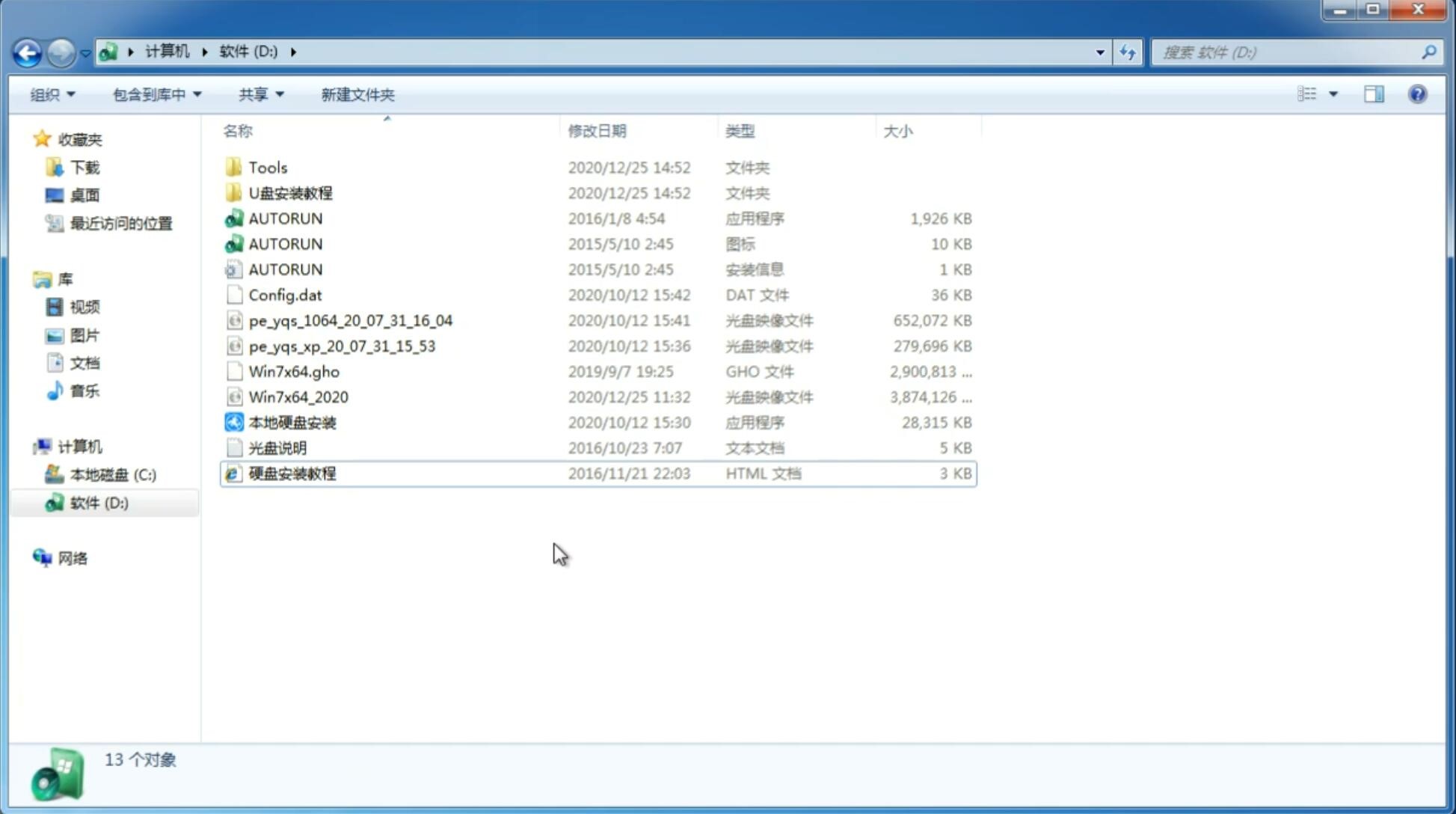Select 软件 (D:) drive in sidebar
The width and height of the screenshot is (1456, 814).
pos(99,503)
